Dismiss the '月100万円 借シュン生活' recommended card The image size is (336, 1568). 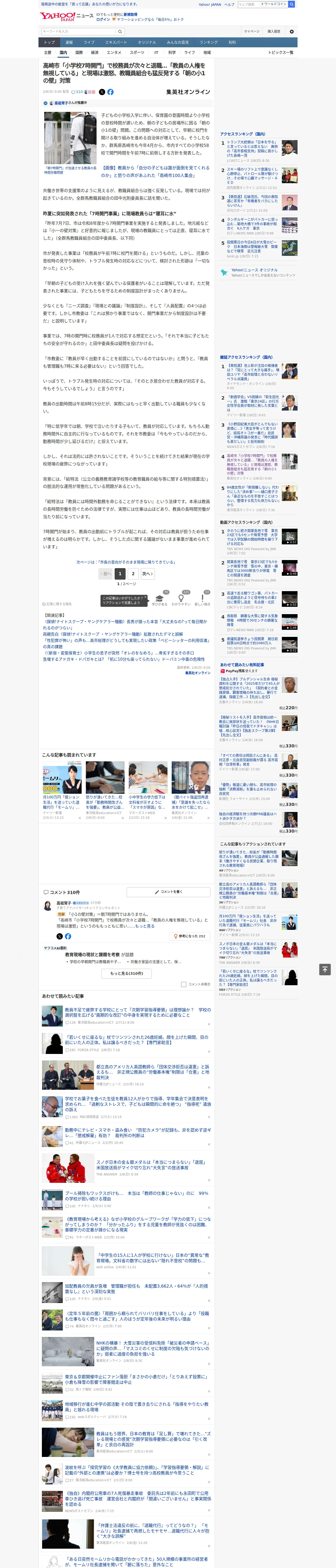coord(79,817)
